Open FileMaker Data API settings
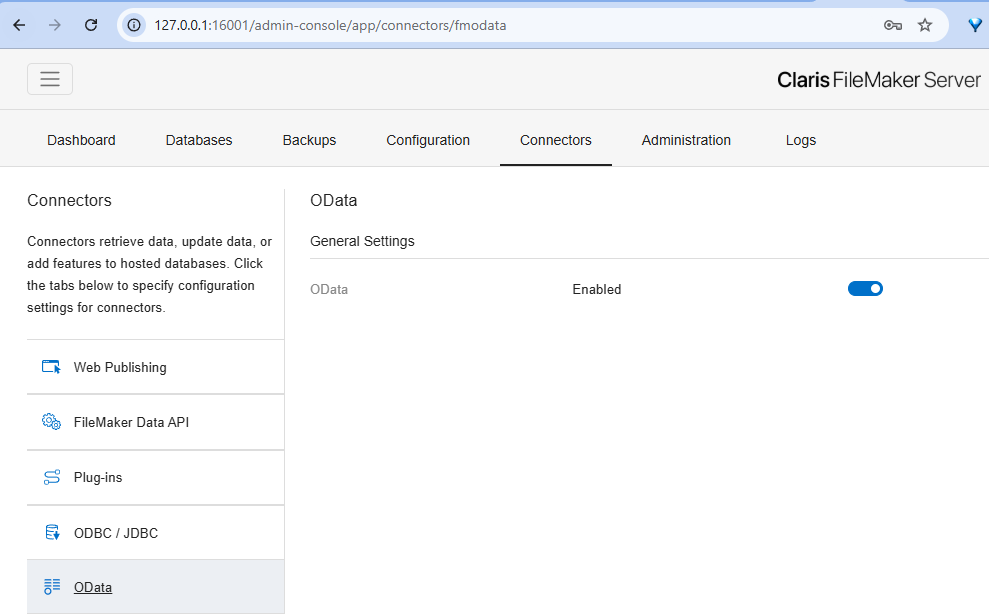The width and height of the screenshot is (989, 614). pyautogui.click(x=155, y=422)
